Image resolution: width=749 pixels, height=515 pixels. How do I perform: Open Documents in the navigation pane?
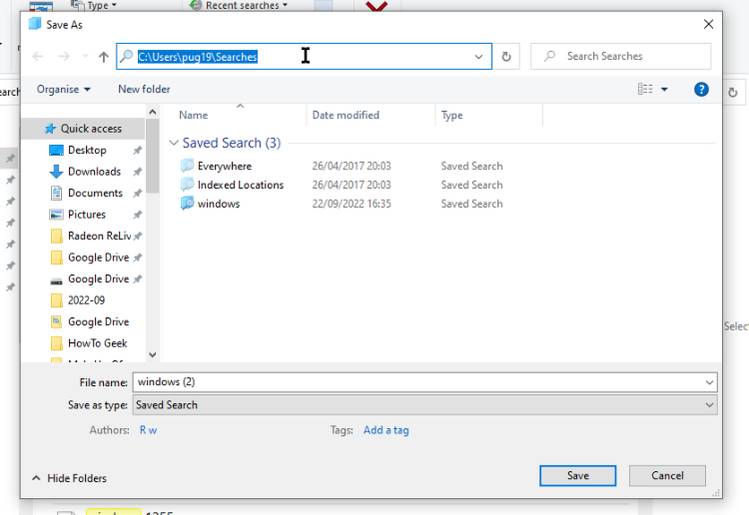pos(95,193)
